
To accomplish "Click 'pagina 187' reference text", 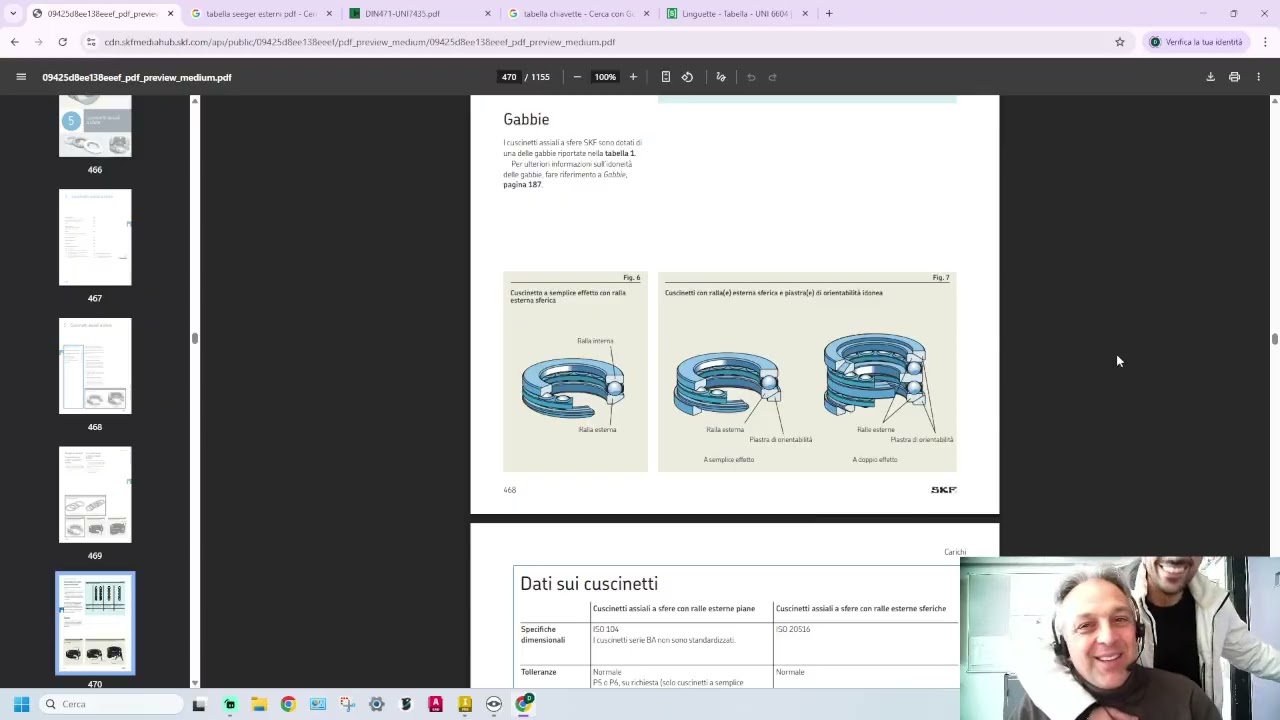I will [522, 185].
